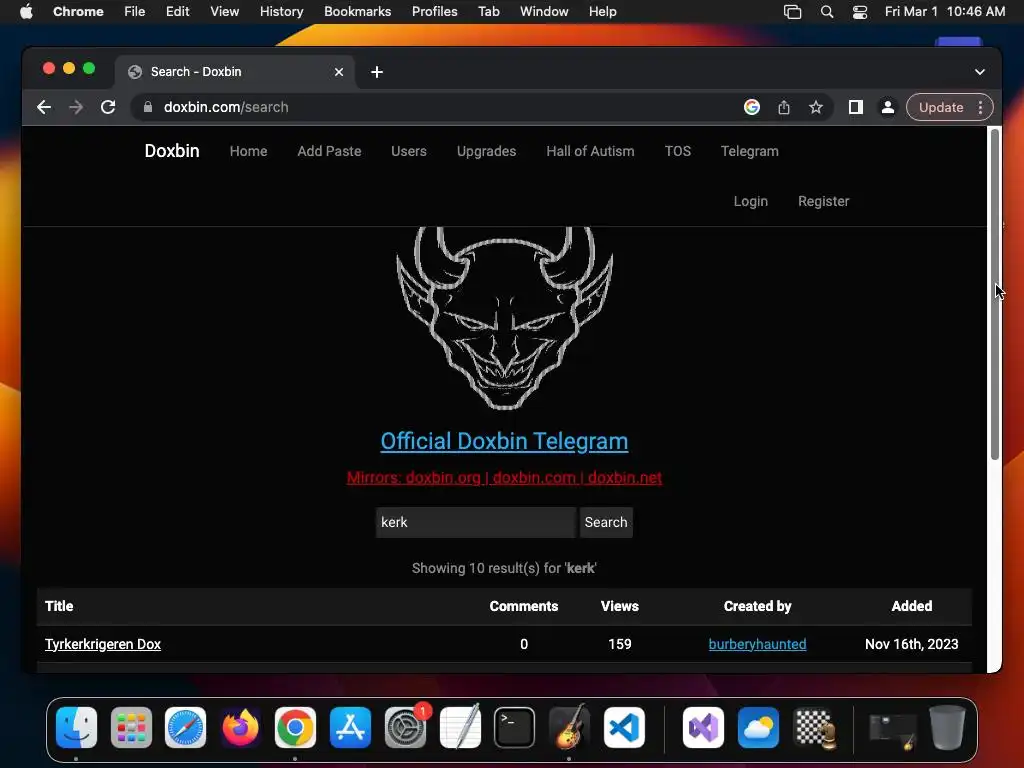Open the TOS page
Screen dimensions: 1024x768
tap(677, 151)
